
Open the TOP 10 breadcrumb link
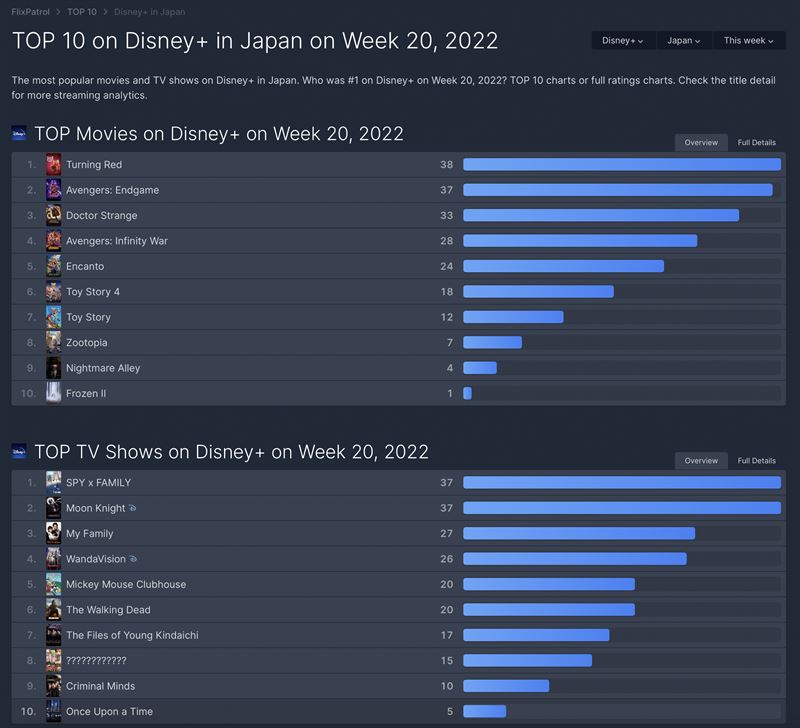[82, 12]
